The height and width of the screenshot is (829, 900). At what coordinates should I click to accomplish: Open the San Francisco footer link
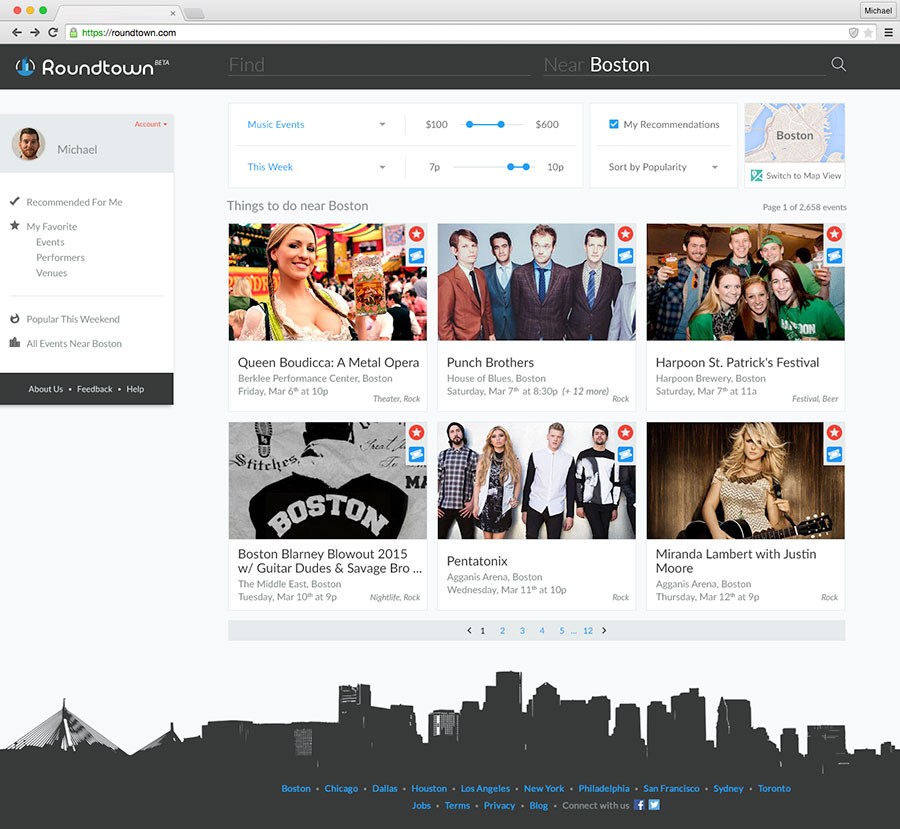pos(671,788)
